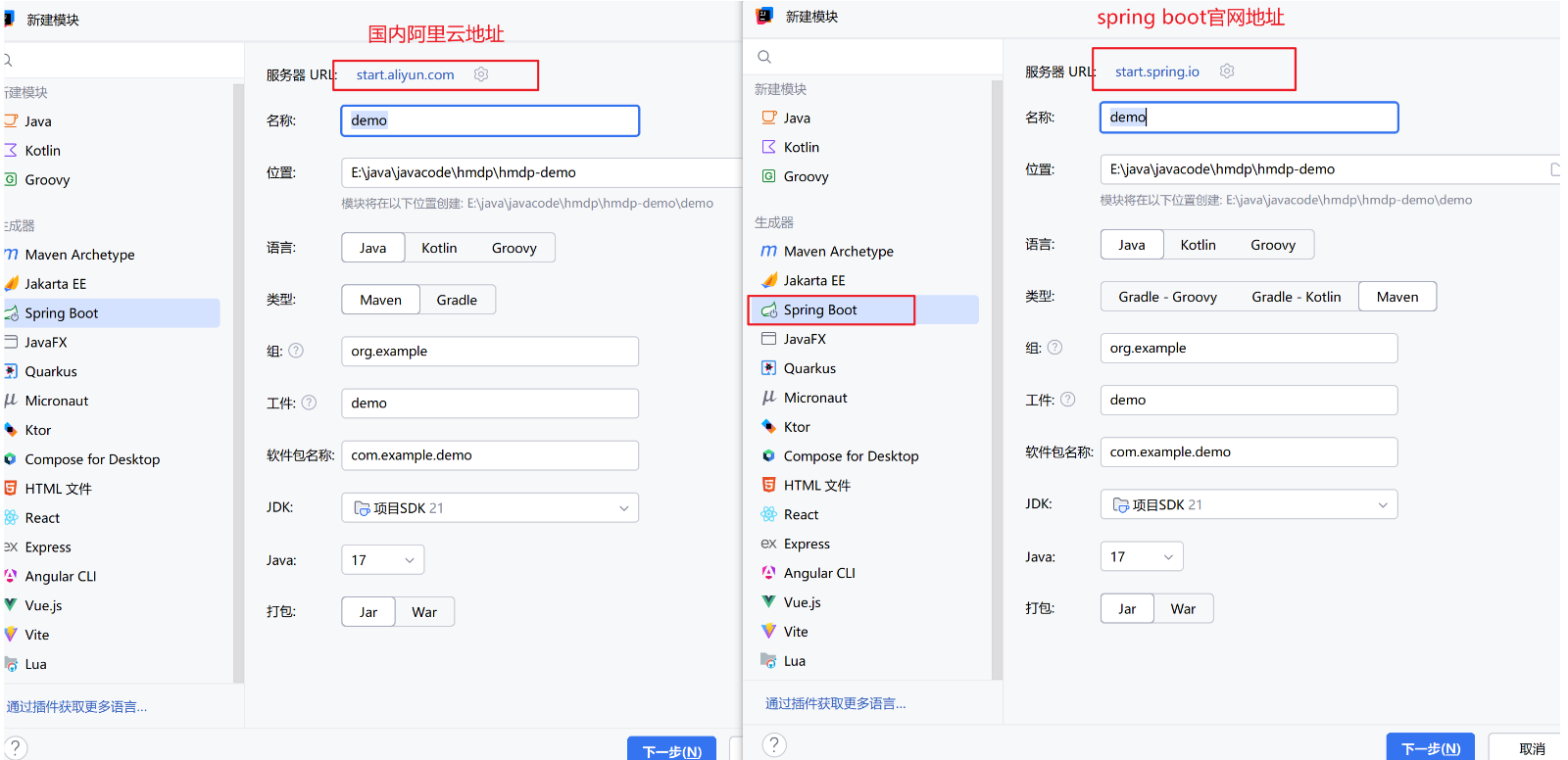
Task: Click the right window's generator list scrollbar
Action: click(997, 380)
